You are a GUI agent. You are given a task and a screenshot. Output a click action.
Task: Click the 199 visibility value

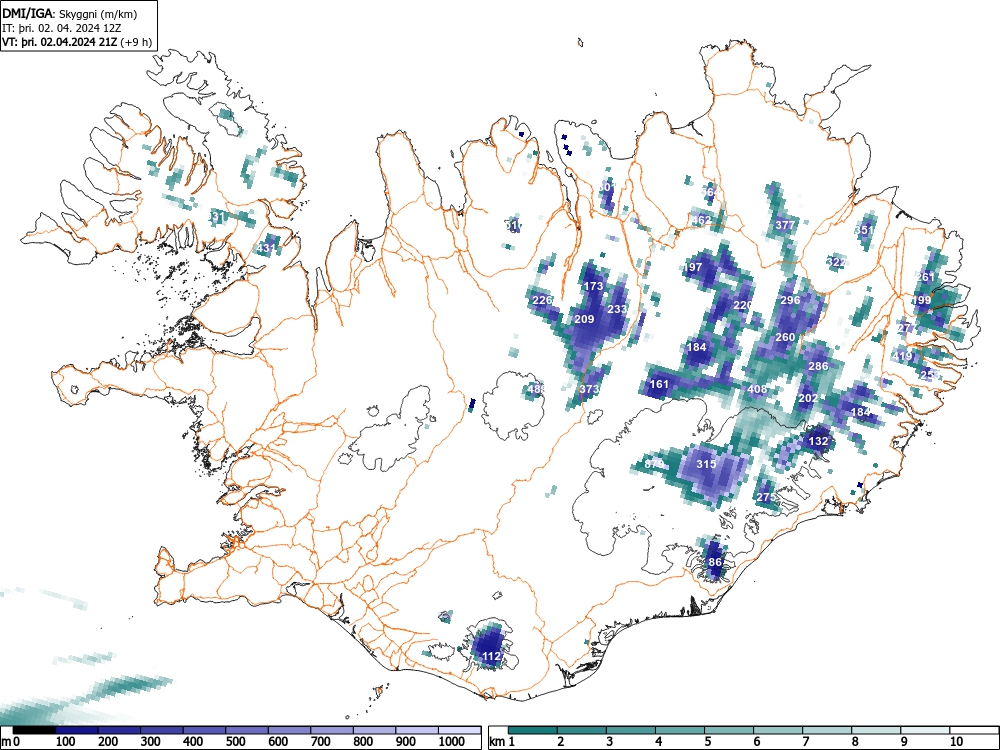tap(922, 300)
